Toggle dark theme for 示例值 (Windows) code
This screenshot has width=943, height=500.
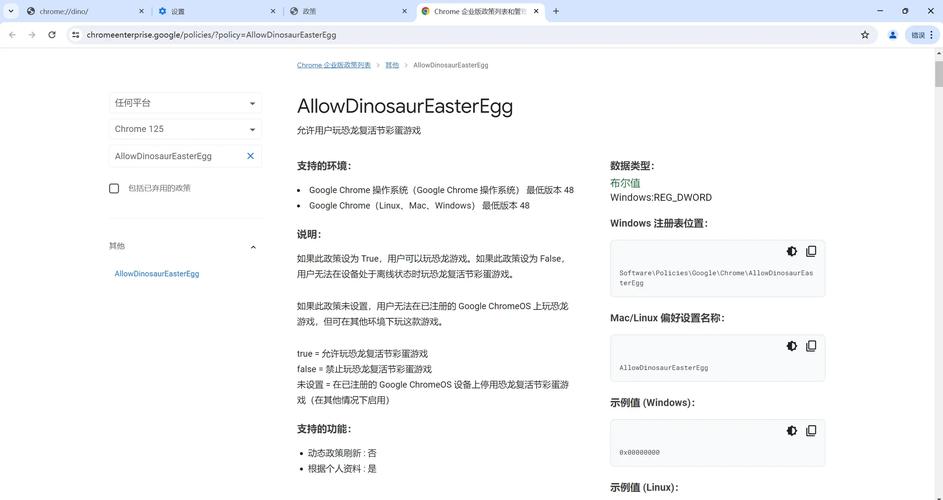pos(792,431)
